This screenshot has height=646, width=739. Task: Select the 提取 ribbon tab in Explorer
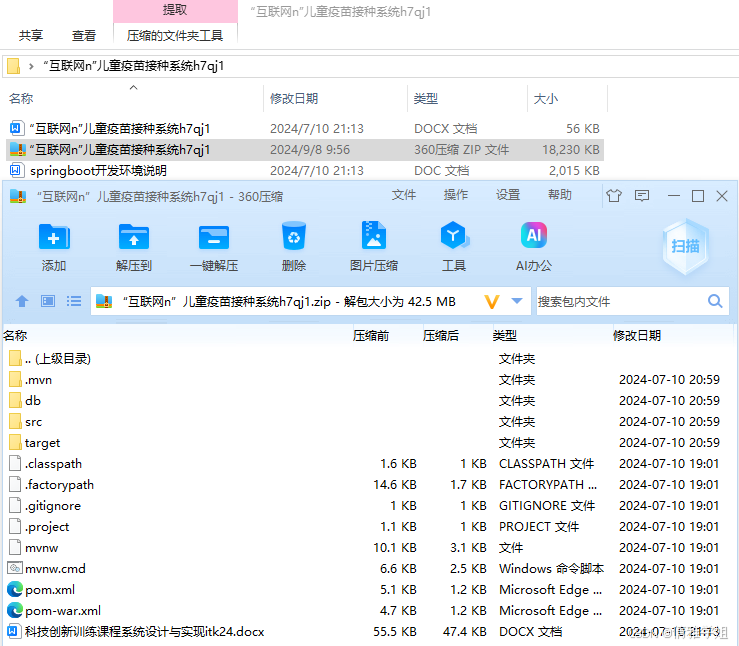175,10
